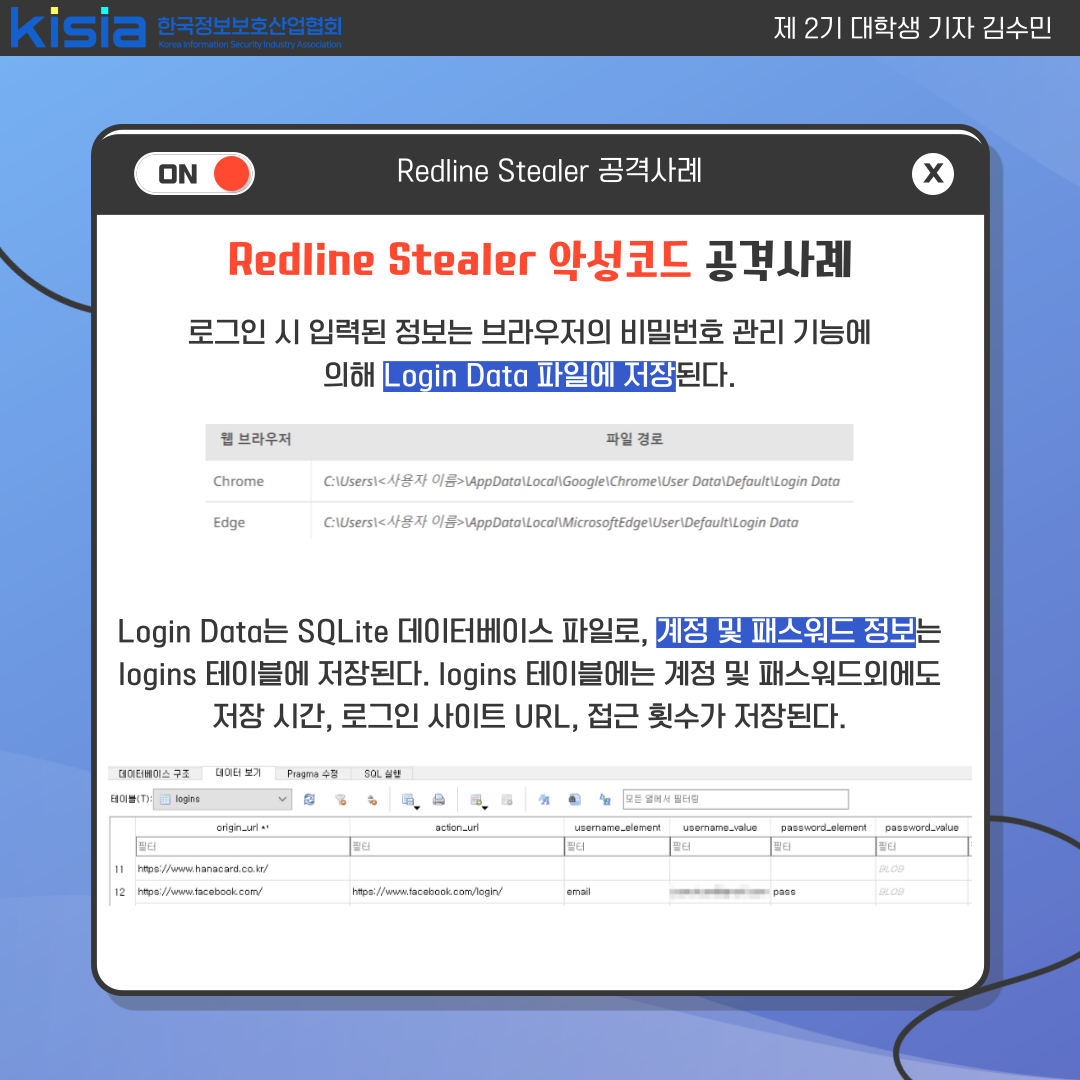The image size is (1080, 1080).
Task: Click the 테이블(T): label
Action: 131,799
